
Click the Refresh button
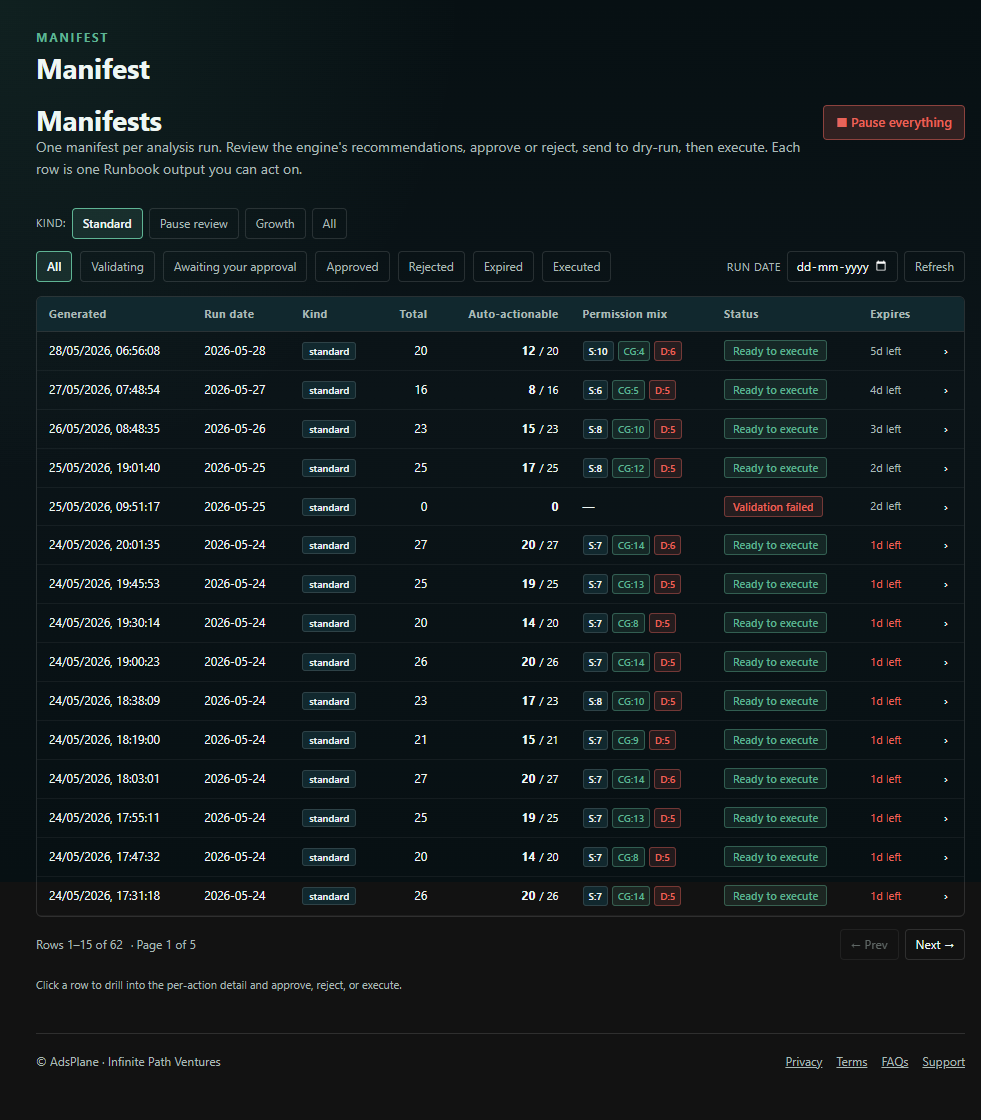(934, 266)
